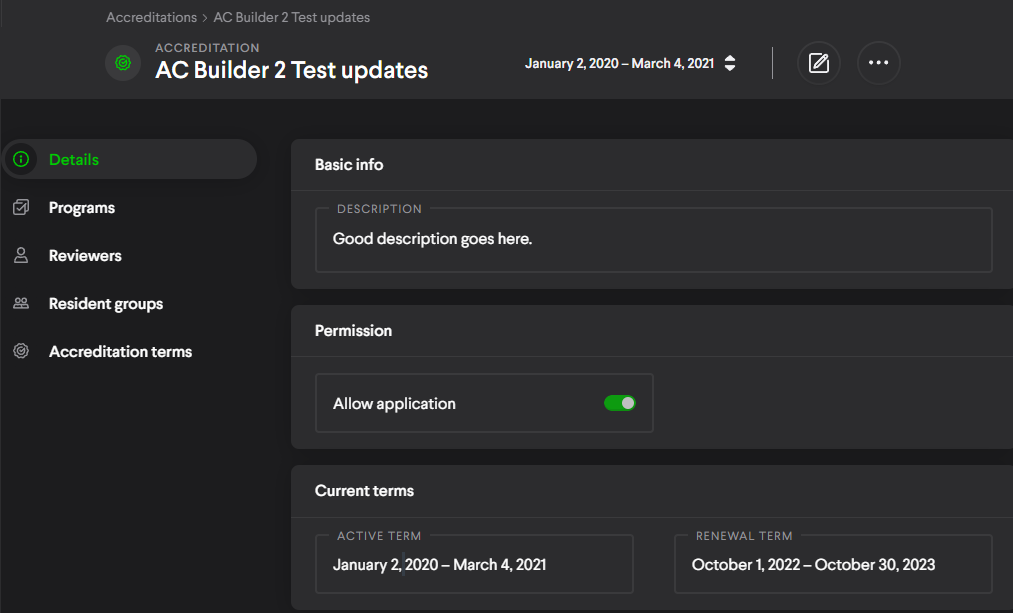Click the Accreditation terms badge icon
The image size is (1013, 613).
[x=21, y=352]
